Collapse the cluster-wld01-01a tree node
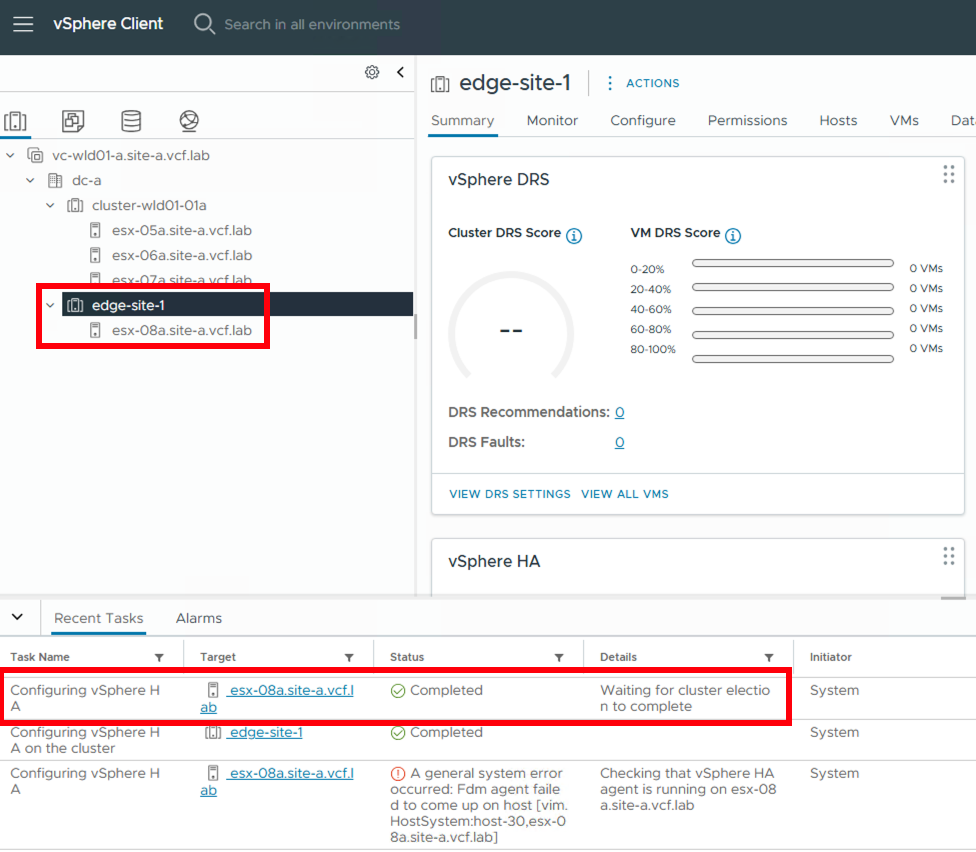Screen dimensions: 976x852 pyautogui.click(x=51, y=204)
